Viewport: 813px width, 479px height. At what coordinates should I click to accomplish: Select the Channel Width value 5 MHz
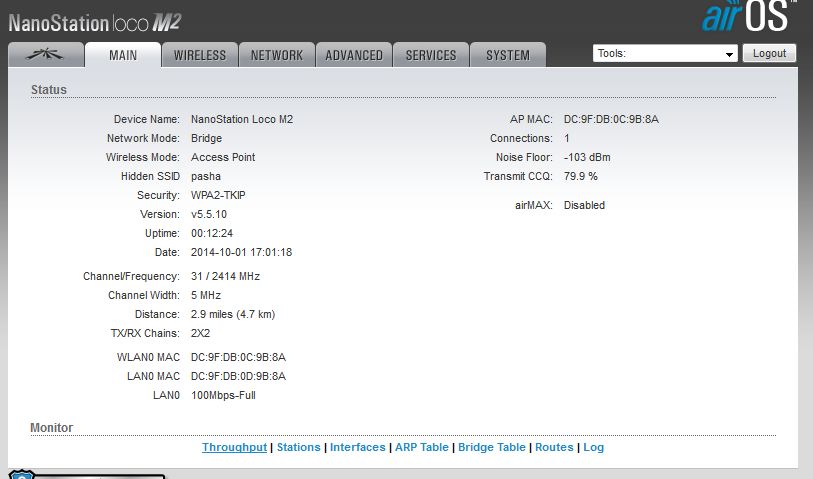click(206, 295)
